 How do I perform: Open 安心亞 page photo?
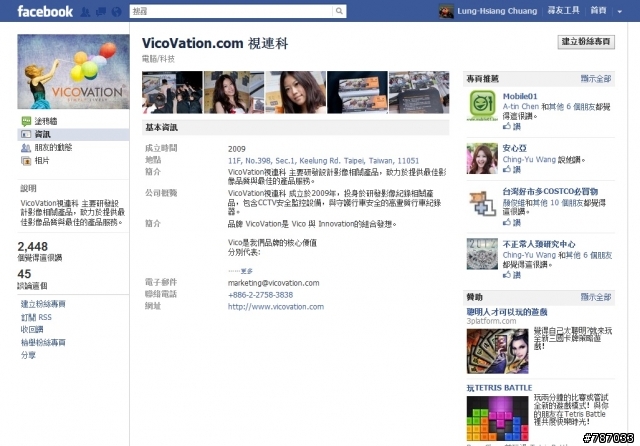pos(482,158)
